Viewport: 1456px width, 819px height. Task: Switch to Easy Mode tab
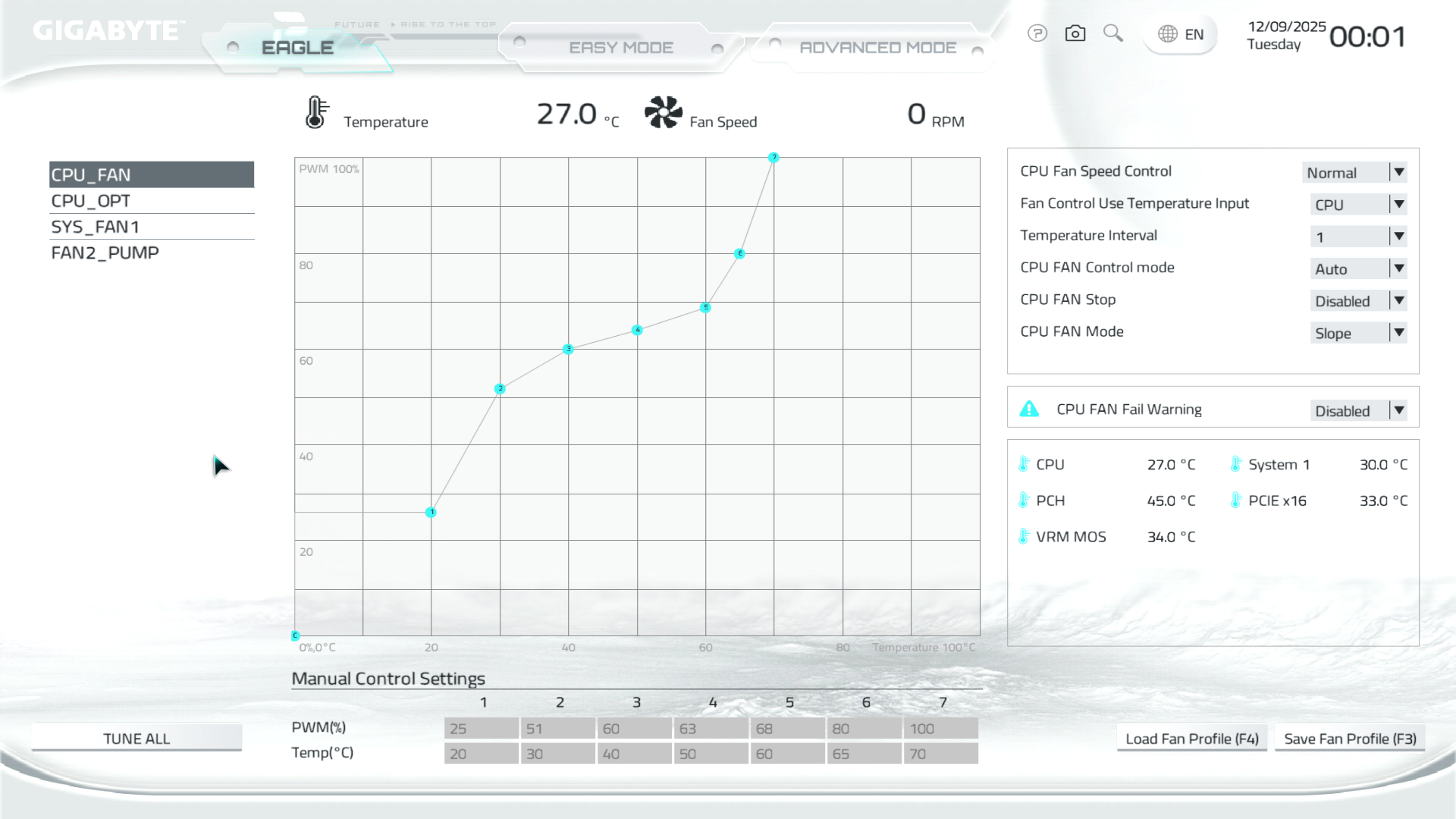[620, 48]
